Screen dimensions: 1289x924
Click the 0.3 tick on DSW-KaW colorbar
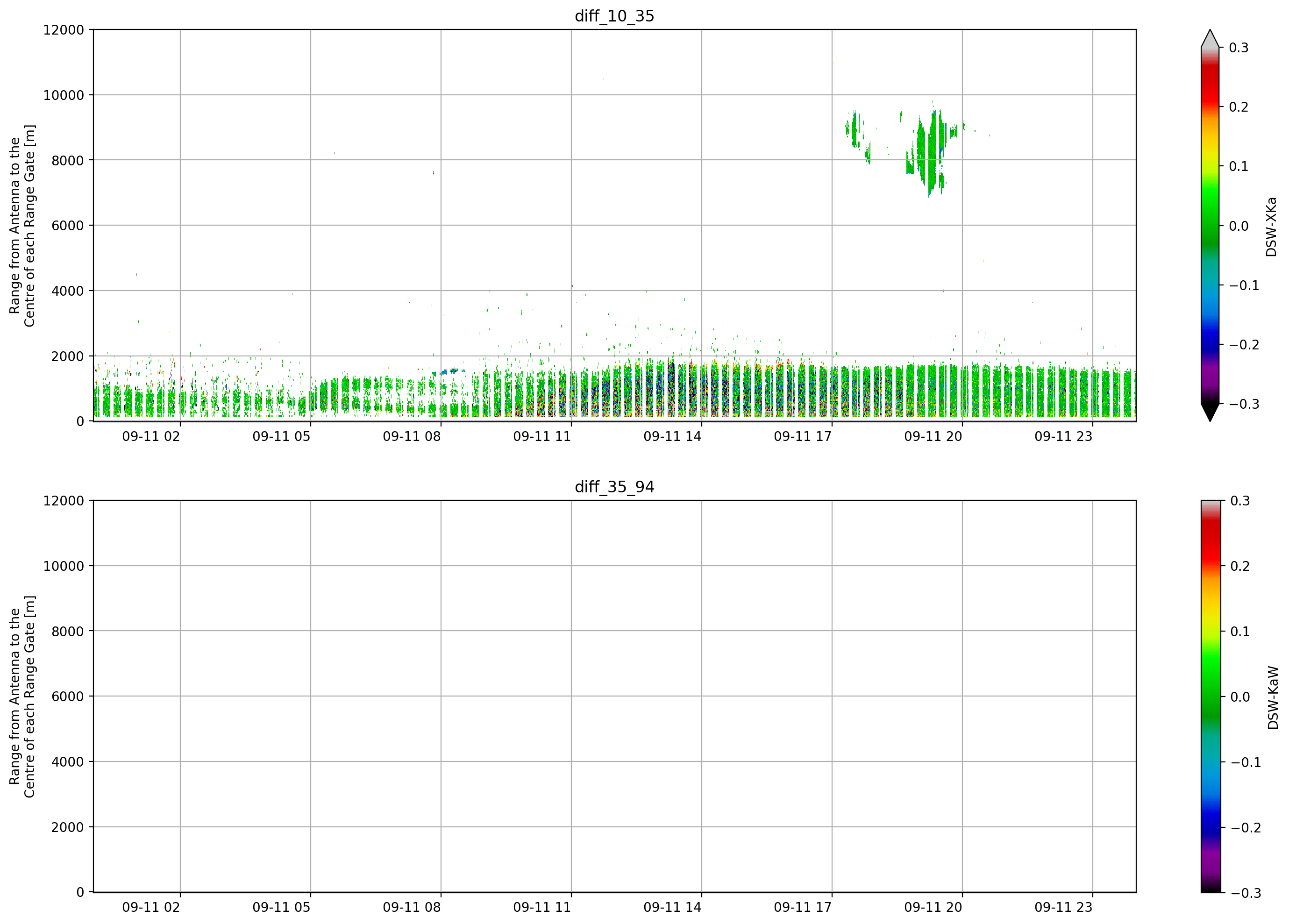1240,501
